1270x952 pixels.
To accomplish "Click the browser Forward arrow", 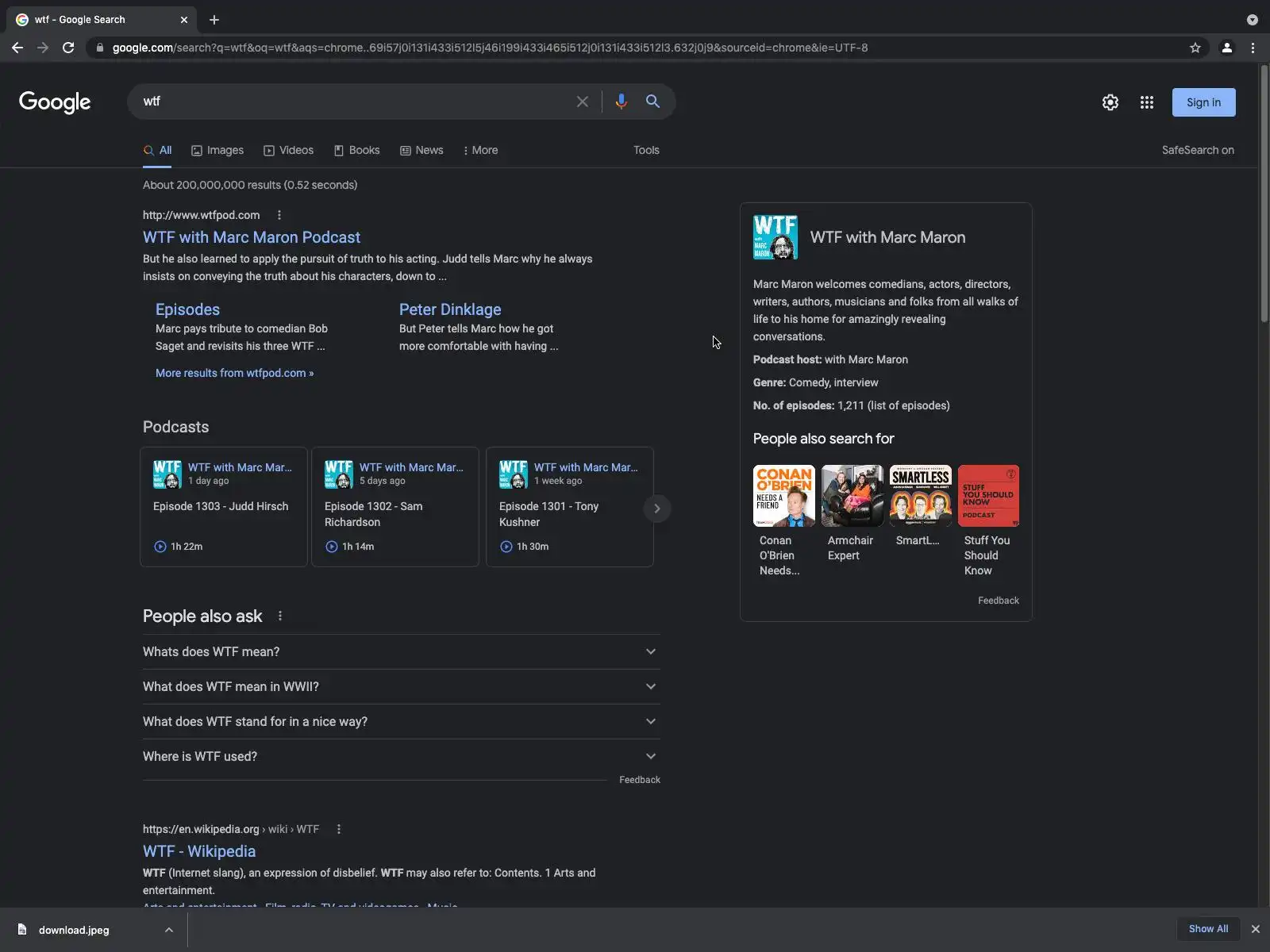I will click(x=43, y=48).
